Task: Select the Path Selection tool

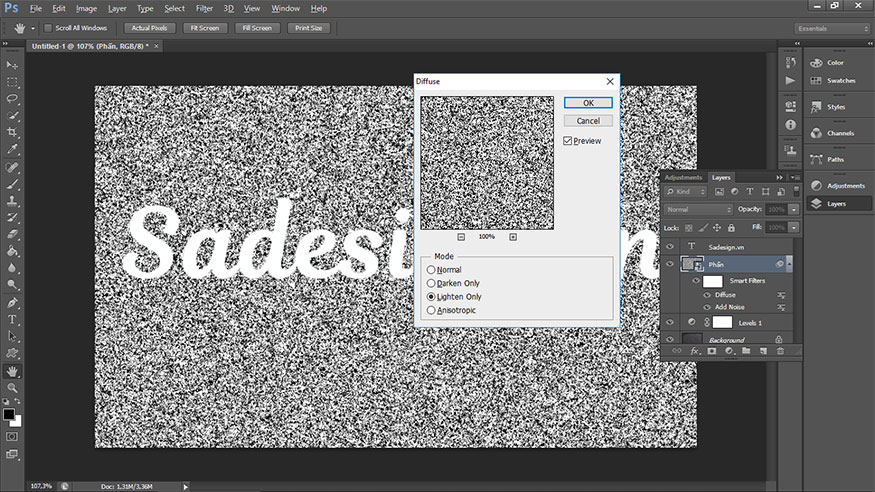Action: tap(12, 336)
